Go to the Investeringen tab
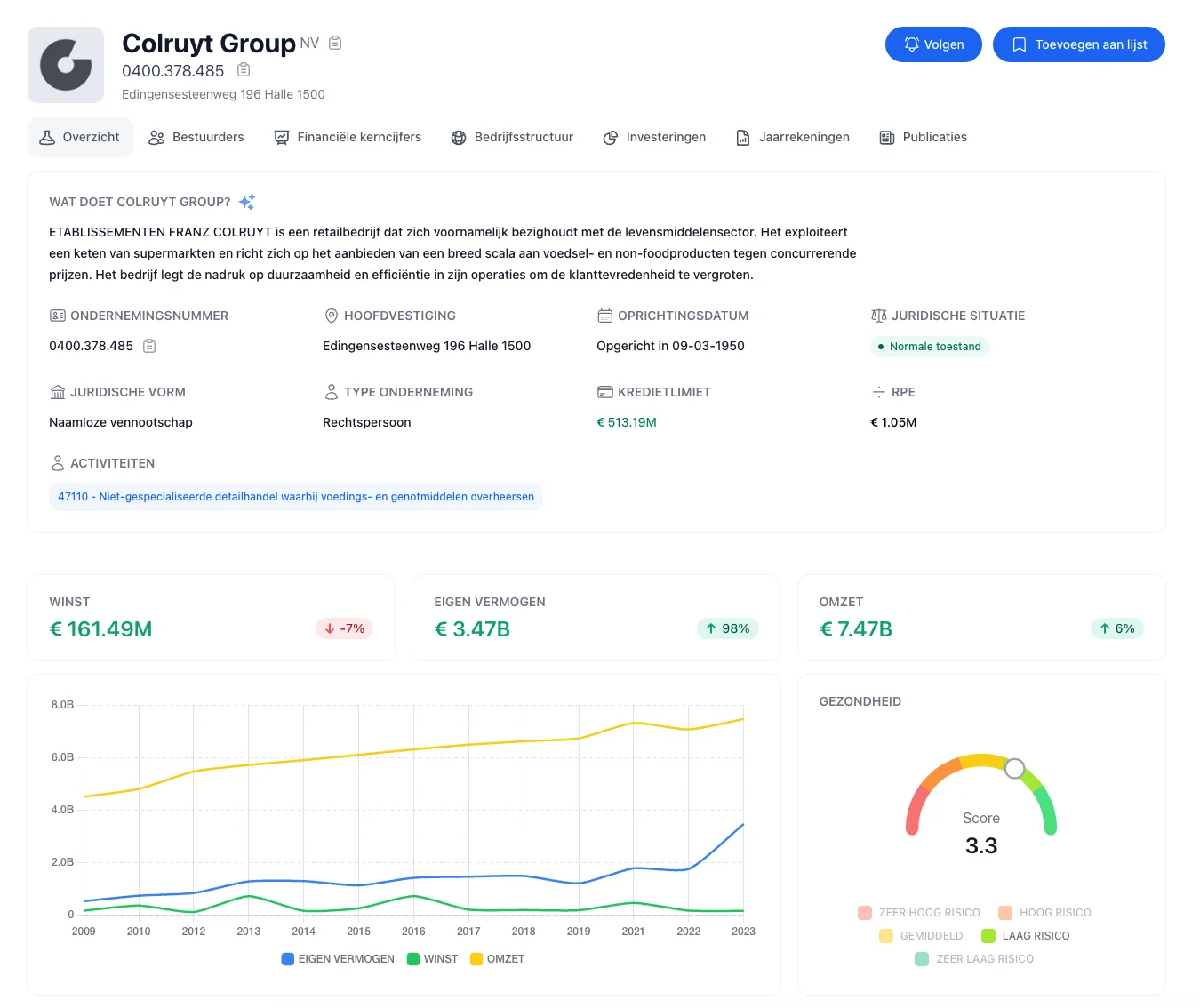Image resolution: width=1200 pixels, height=1008 pixels. point(654,137)
